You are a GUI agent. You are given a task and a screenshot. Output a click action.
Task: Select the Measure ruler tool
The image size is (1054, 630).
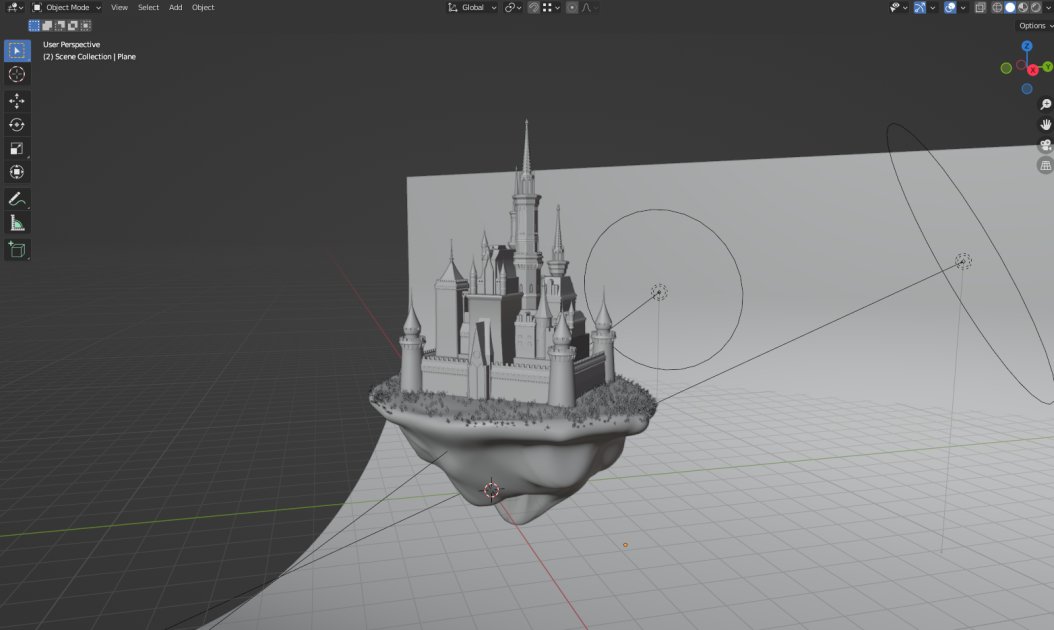pos(17,223)
